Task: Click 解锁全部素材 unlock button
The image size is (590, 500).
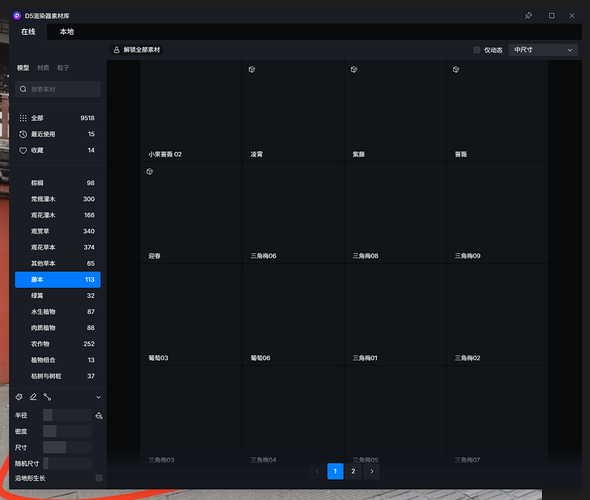Action: pos(137,50)
